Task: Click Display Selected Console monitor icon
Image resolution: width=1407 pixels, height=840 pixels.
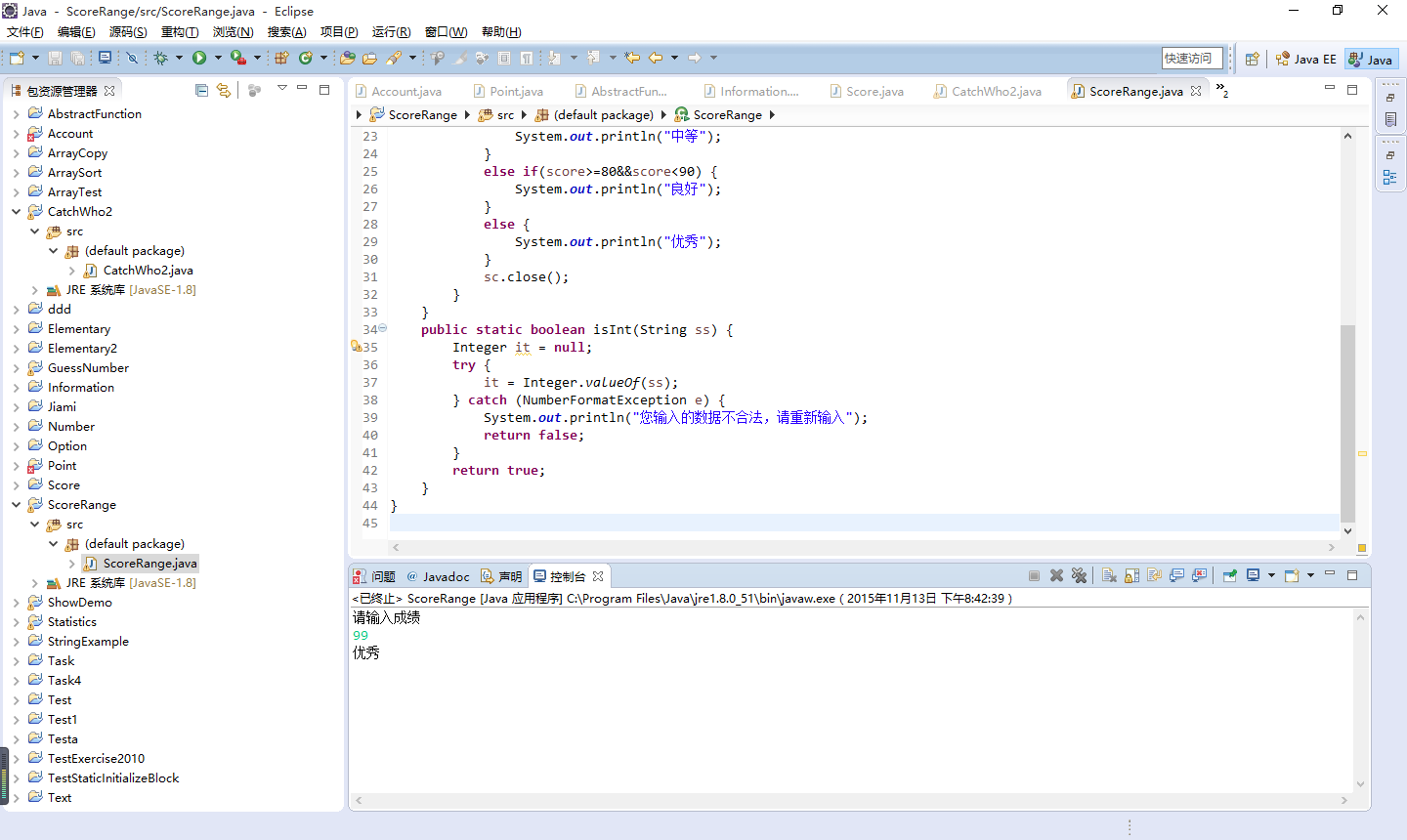Action: coord(1253,575)
